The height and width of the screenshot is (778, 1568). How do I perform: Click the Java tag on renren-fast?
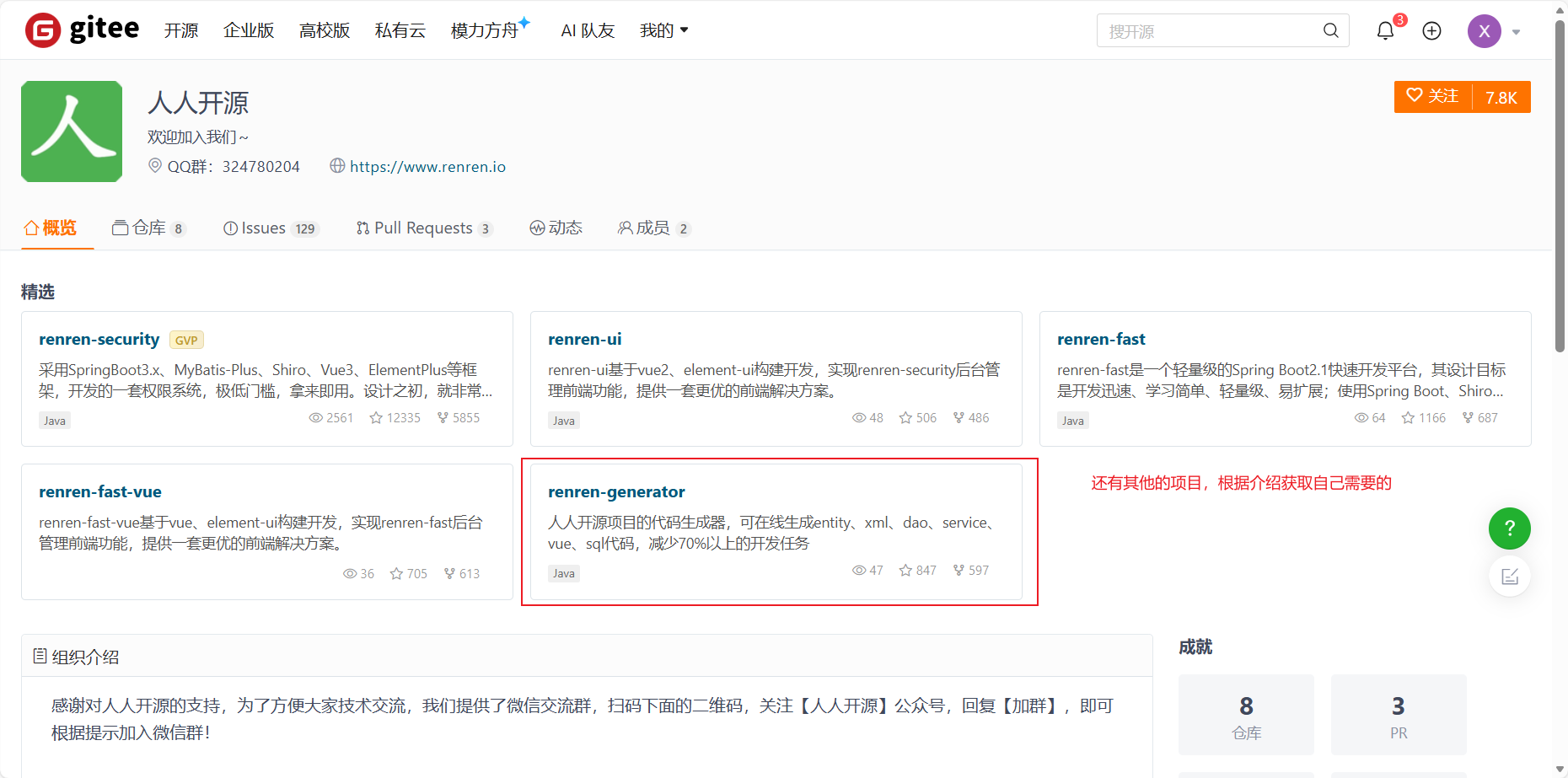[x=1073, y=421]
